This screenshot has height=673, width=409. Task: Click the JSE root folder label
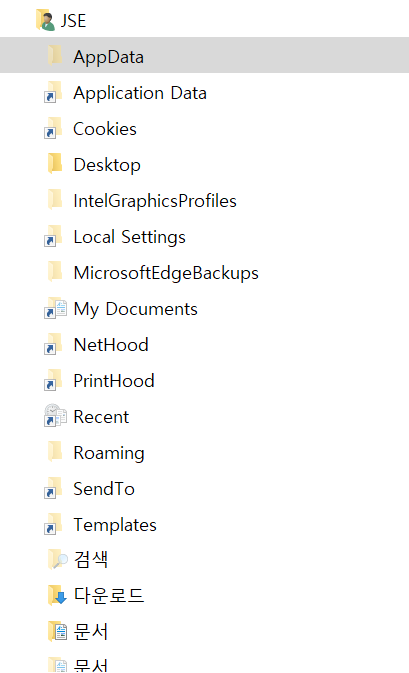coord(73,21)
